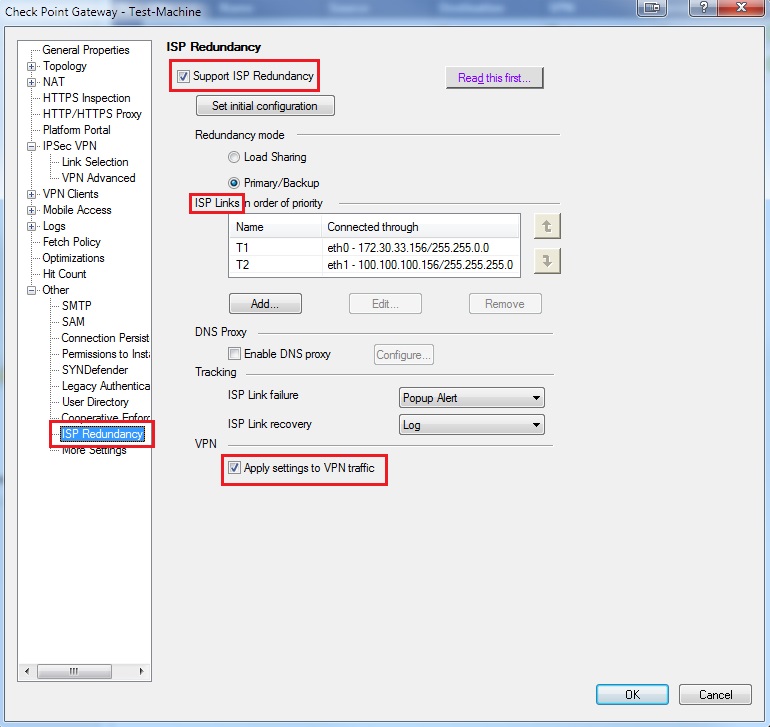Select Primary/Backup redundancy mode
This screenshot has height=727, width=770.
(234, 183)
